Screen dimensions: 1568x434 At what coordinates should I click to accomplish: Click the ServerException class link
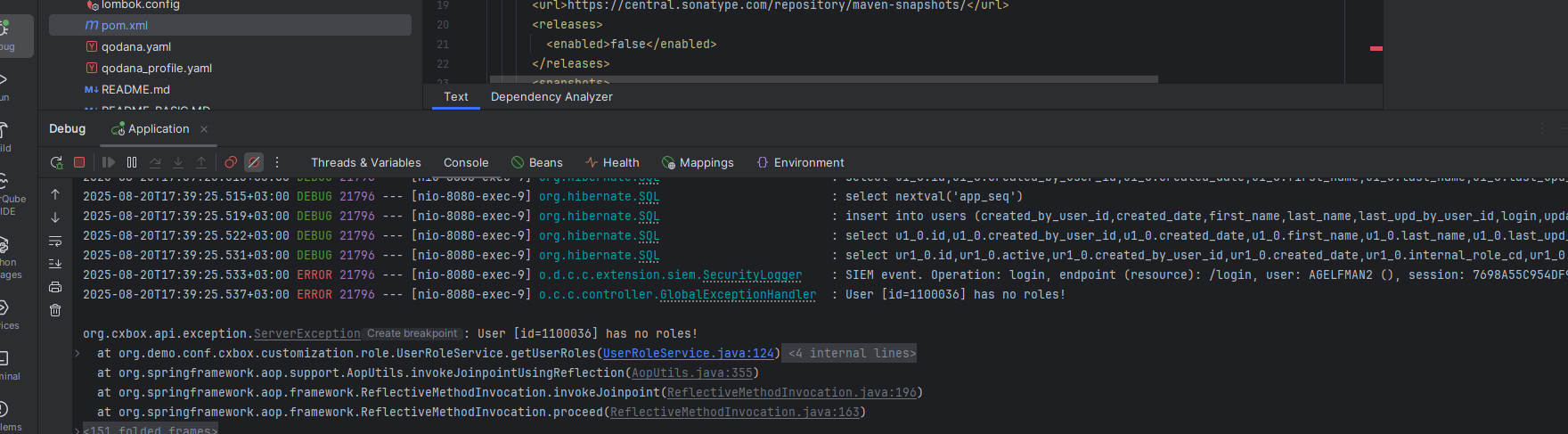coord(307,334)
